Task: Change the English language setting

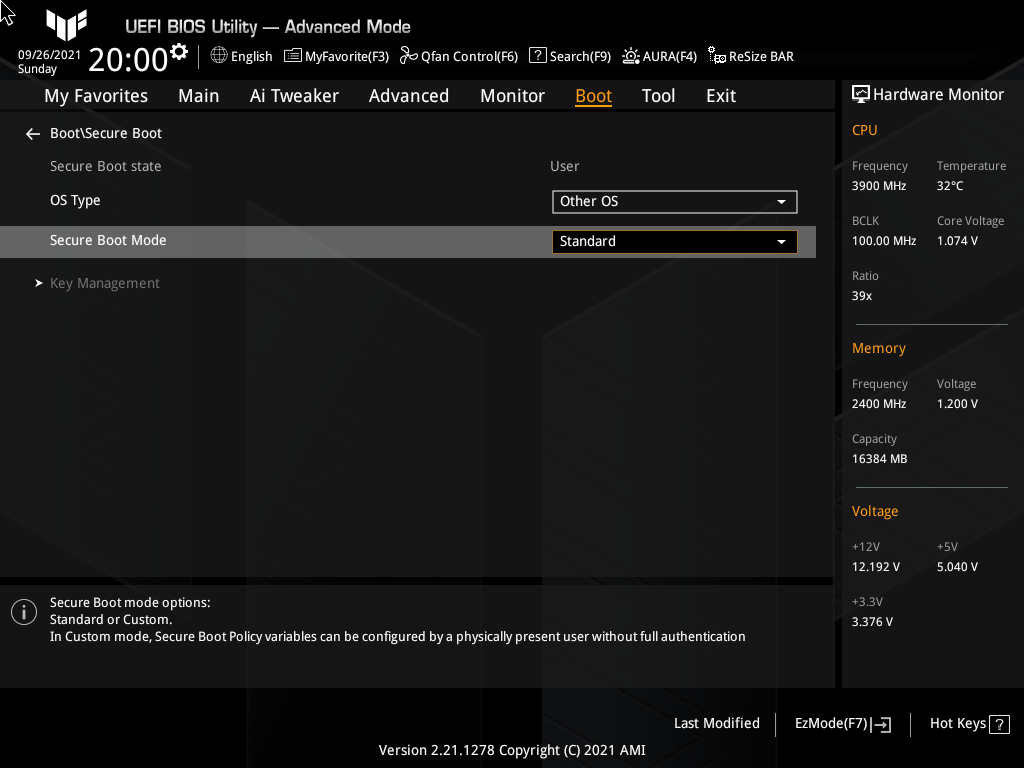Action: tap(241, 56)
